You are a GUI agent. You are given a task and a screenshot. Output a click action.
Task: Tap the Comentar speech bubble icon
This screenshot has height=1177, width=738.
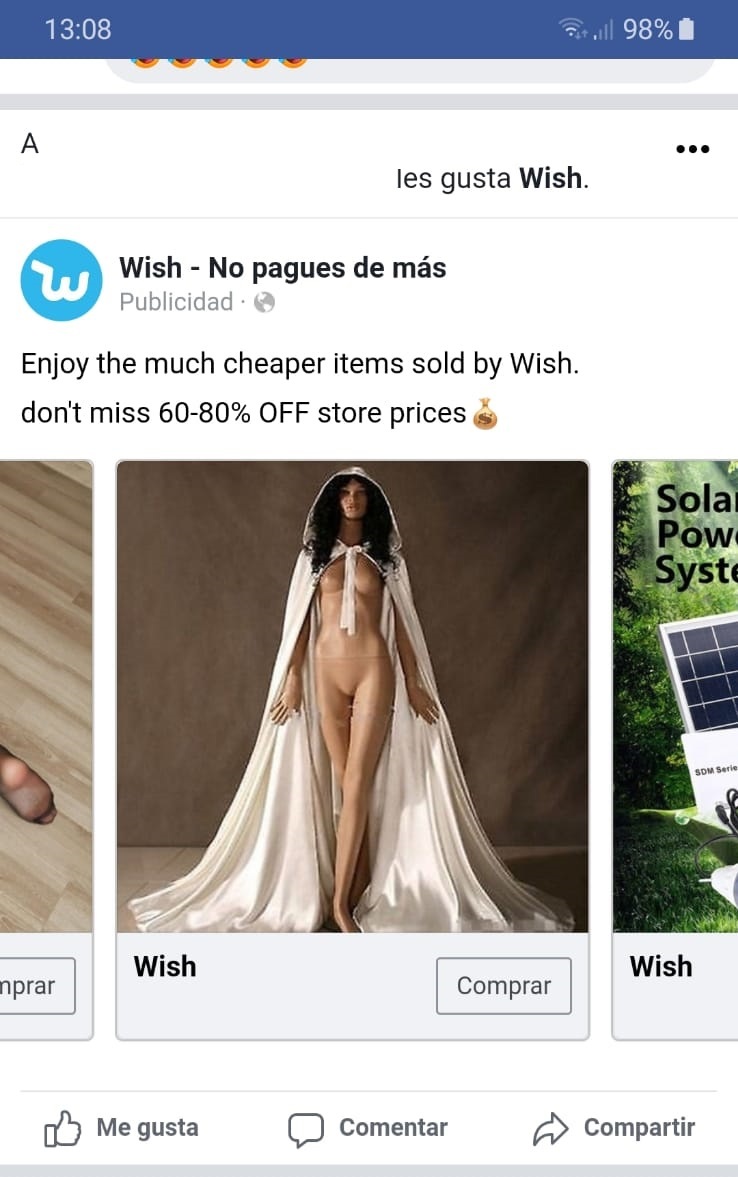coord(306,1129)
